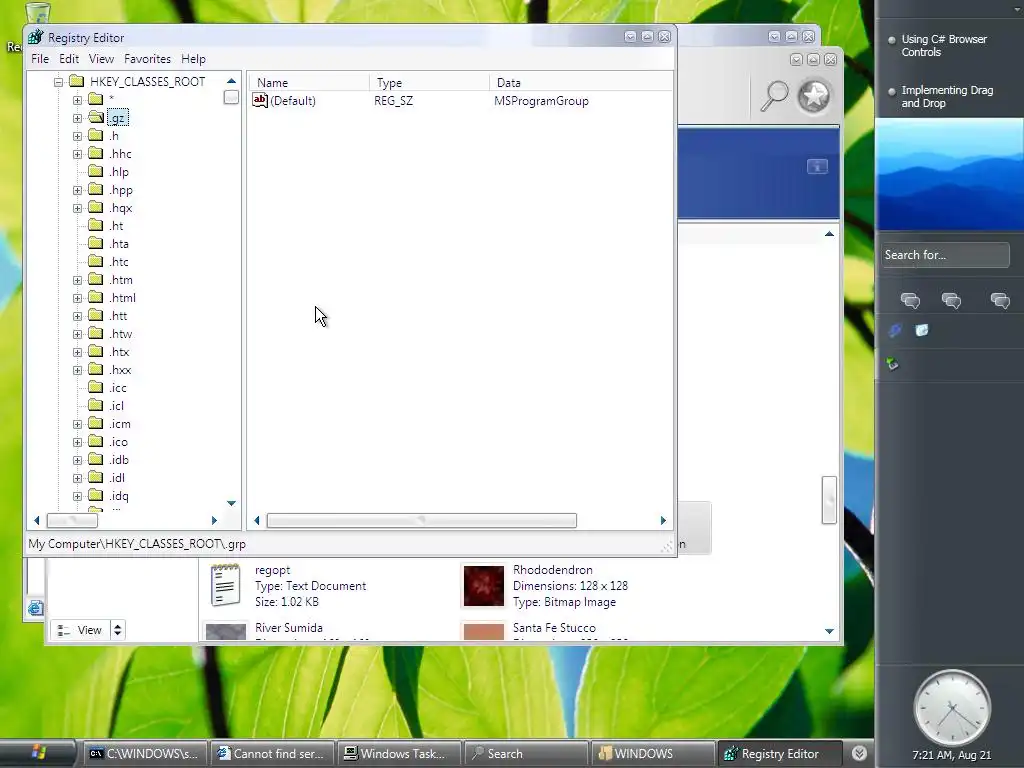Image resolution: width=1024 pixels, height=768 pixels.
Task: Click the tree pane scroll up arrow
Action: click(x=231, y=81)
